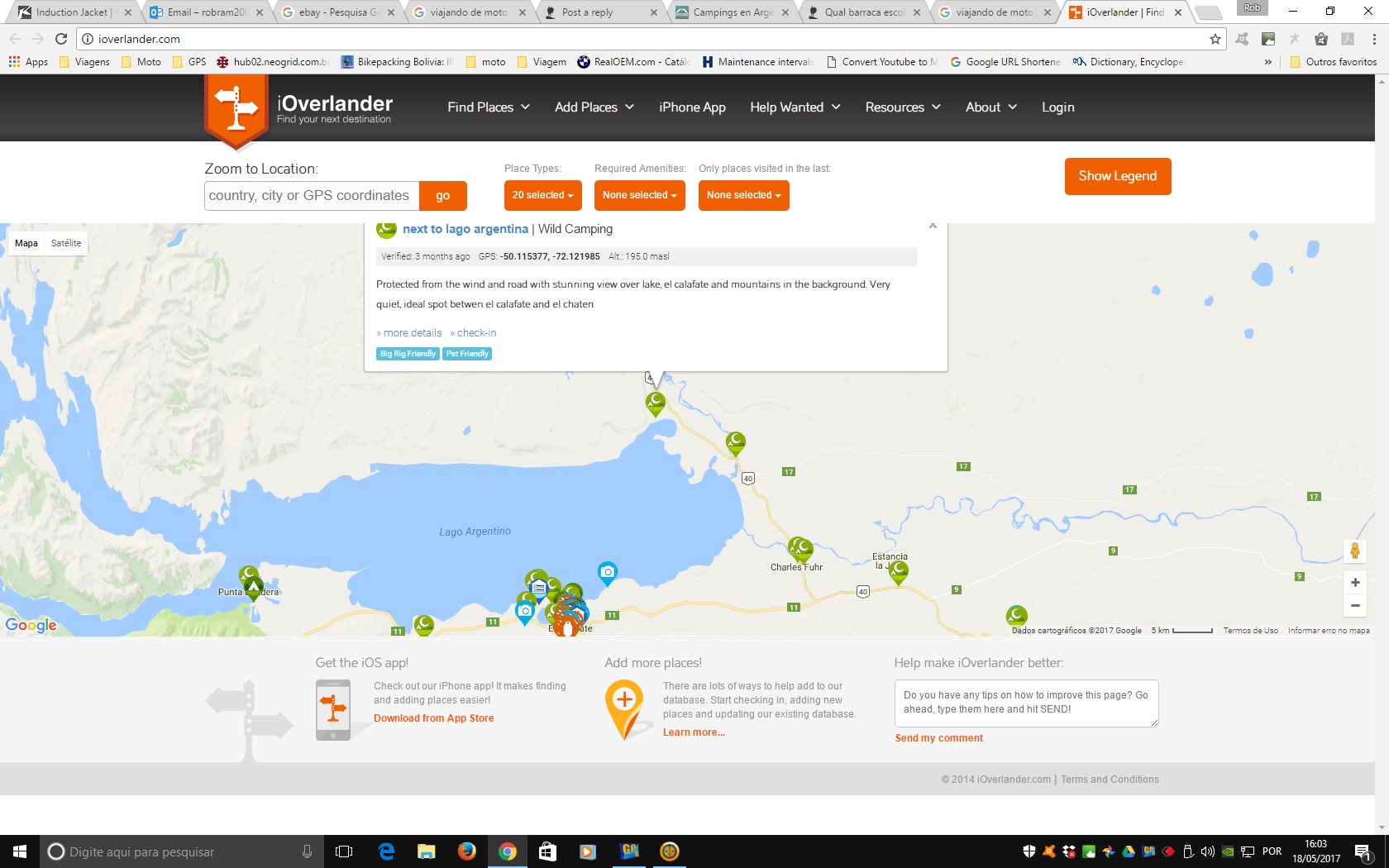
Task: Click the Windows Start button
Action: tap(20, 851)
